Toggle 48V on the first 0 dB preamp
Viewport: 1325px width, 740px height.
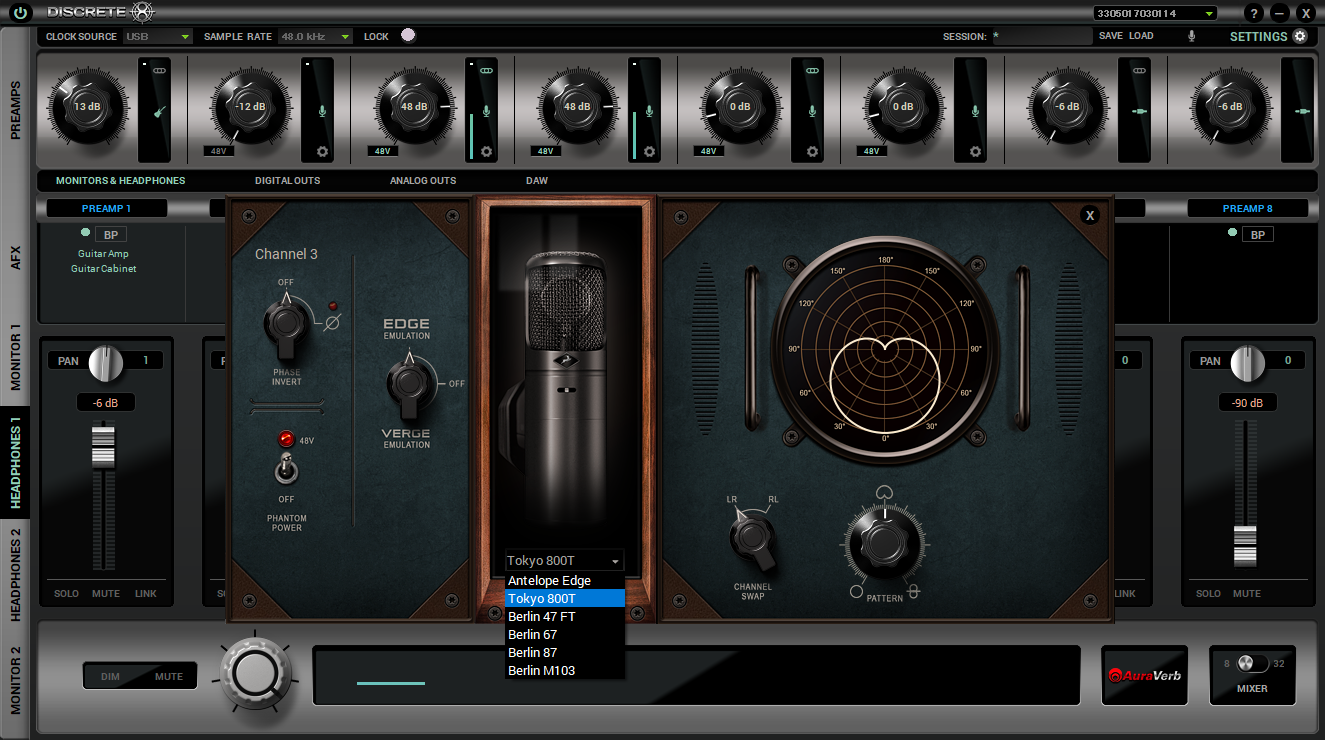707,151
